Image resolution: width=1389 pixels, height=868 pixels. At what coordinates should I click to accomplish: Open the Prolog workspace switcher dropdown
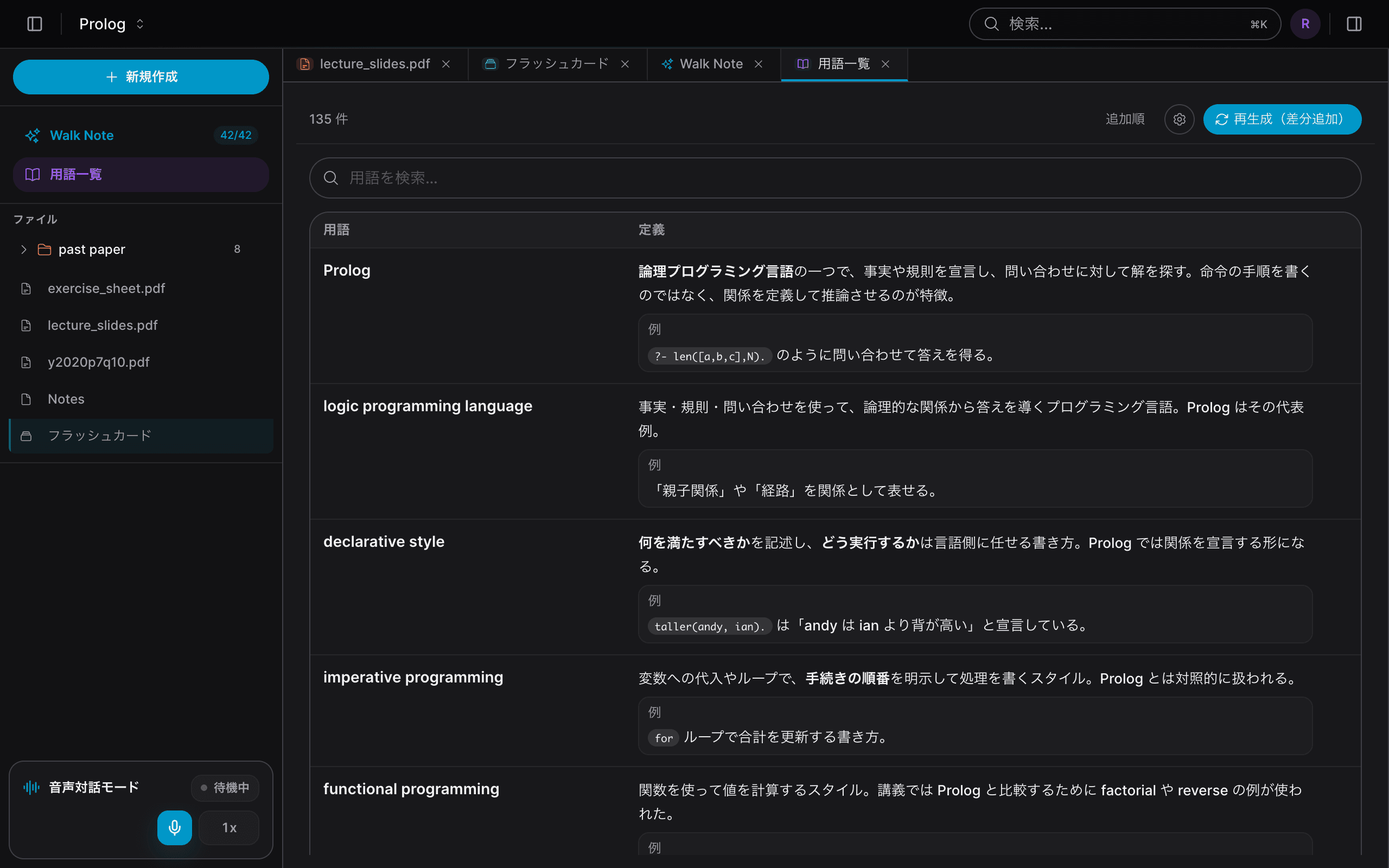112,23
